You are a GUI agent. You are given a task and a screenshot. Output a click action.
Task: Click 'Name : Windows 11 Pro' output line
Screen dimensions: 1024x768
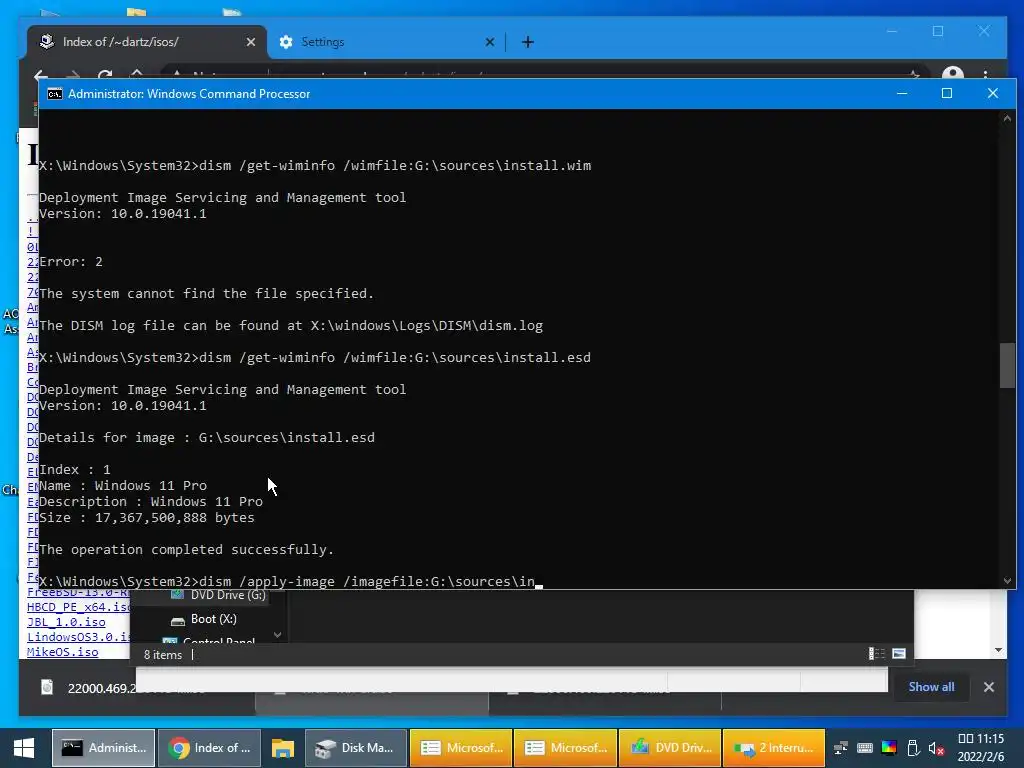123,486
